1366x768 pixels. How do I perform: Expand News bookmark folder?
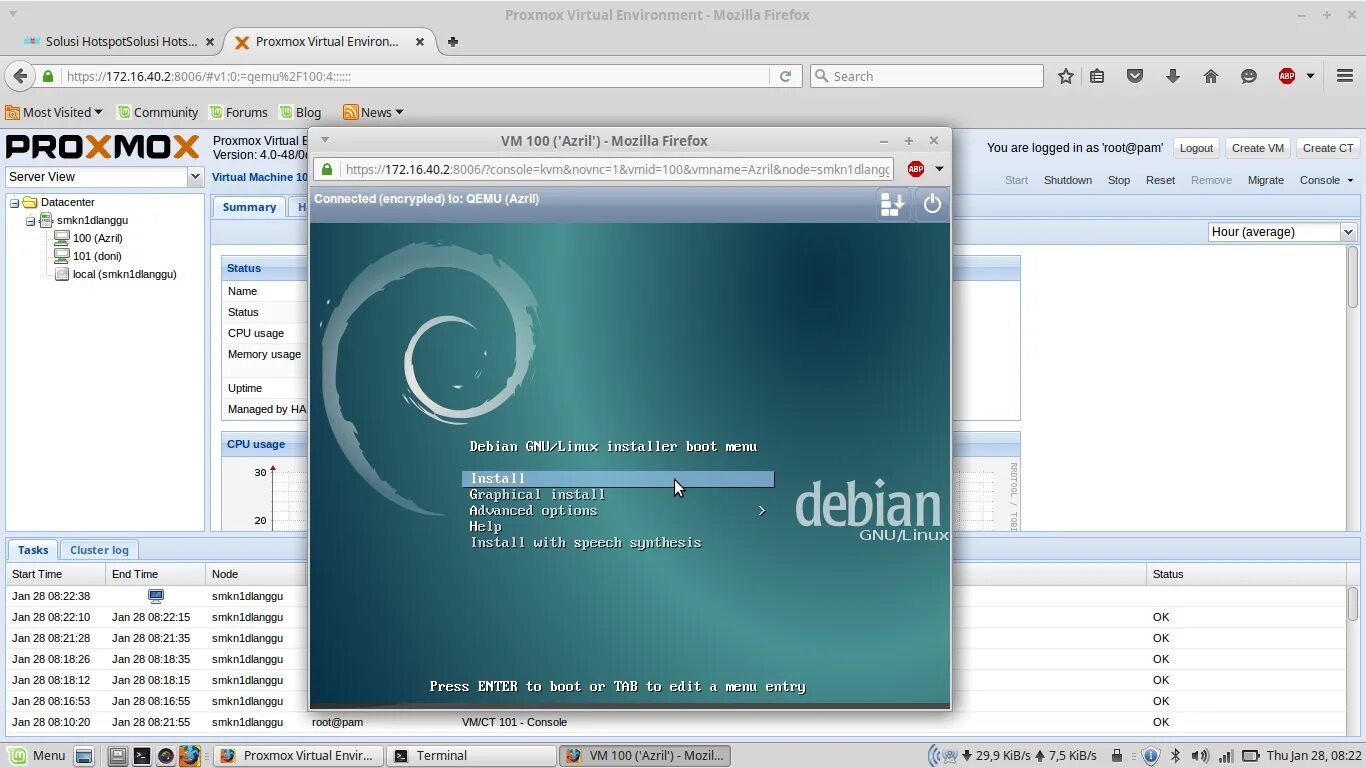pos(373,112)
